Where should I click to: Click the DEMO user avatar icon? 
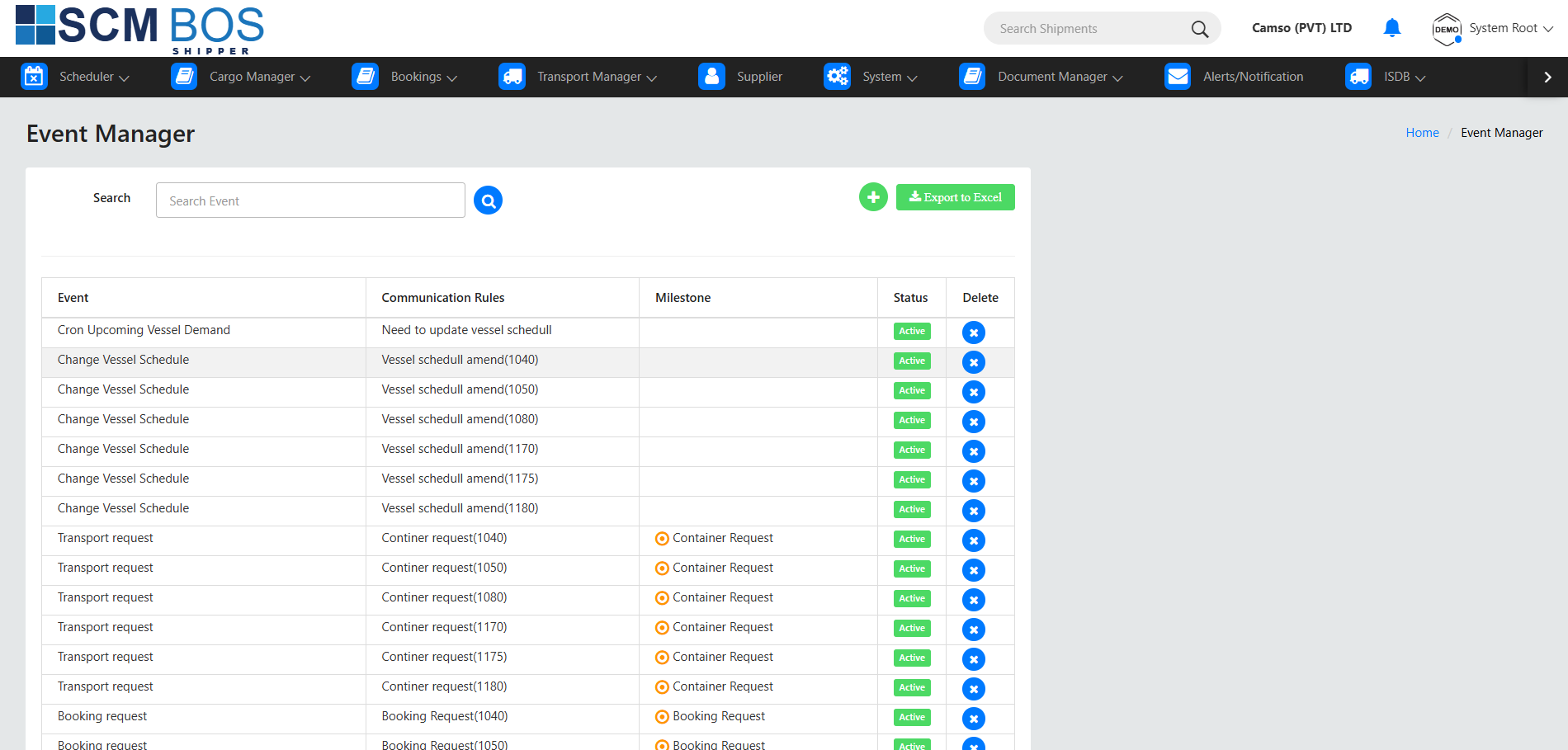[x=1447, y=29]
